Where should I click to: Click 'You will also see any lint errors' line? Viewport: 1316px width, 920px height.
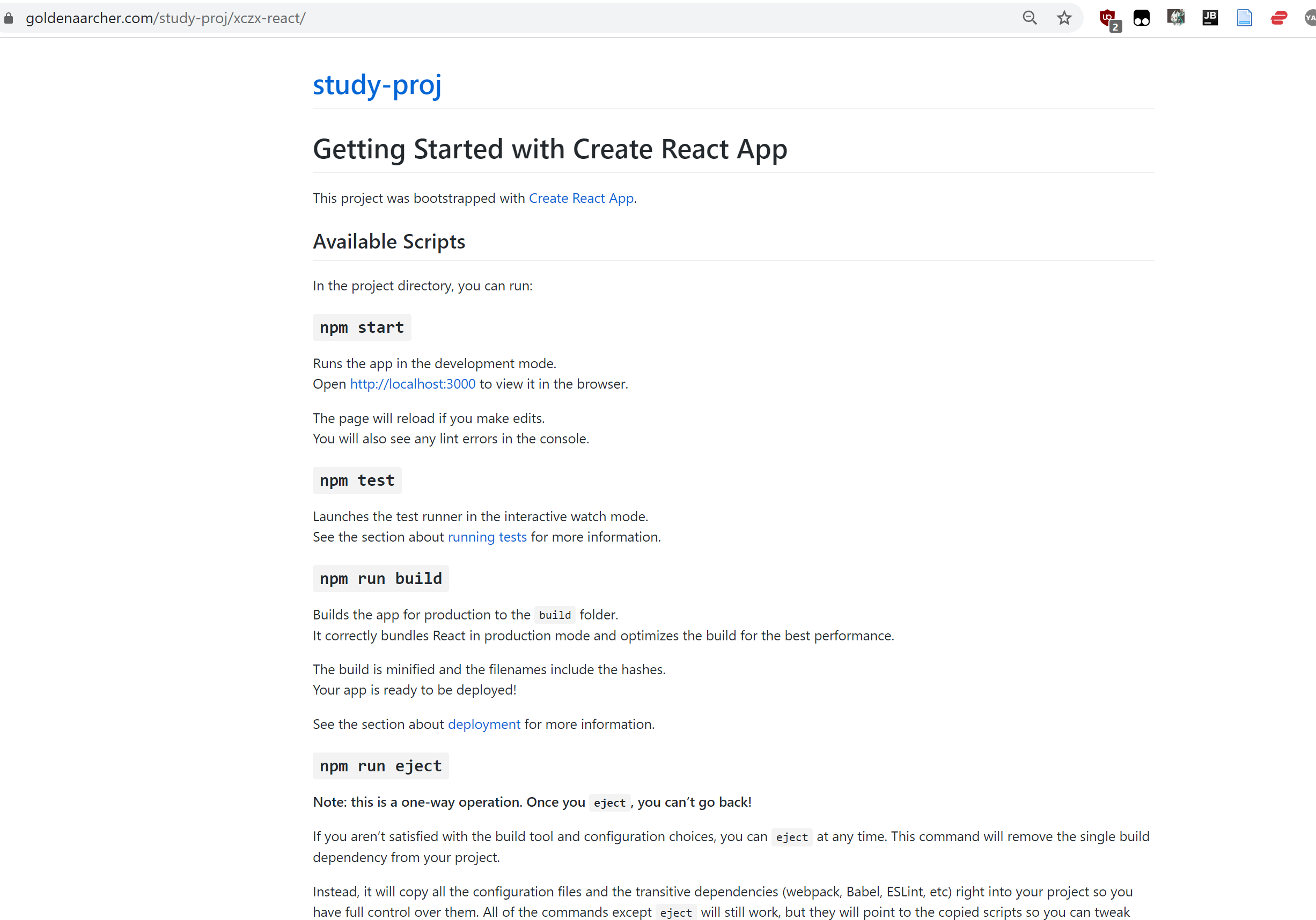tap(451, 439)
